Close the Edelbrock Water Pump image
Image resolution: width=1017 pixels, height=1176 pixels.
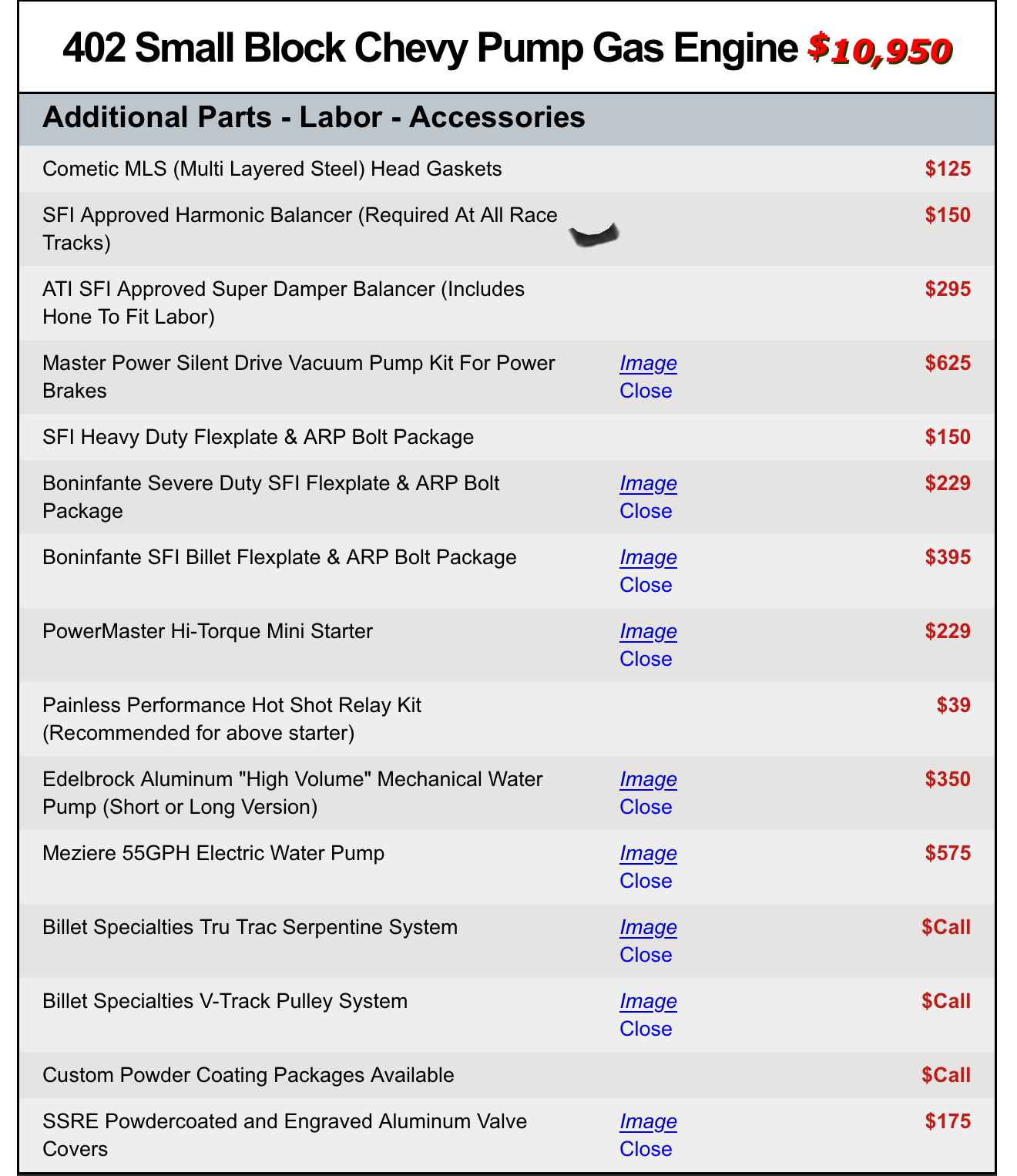(x=646, y=807)
